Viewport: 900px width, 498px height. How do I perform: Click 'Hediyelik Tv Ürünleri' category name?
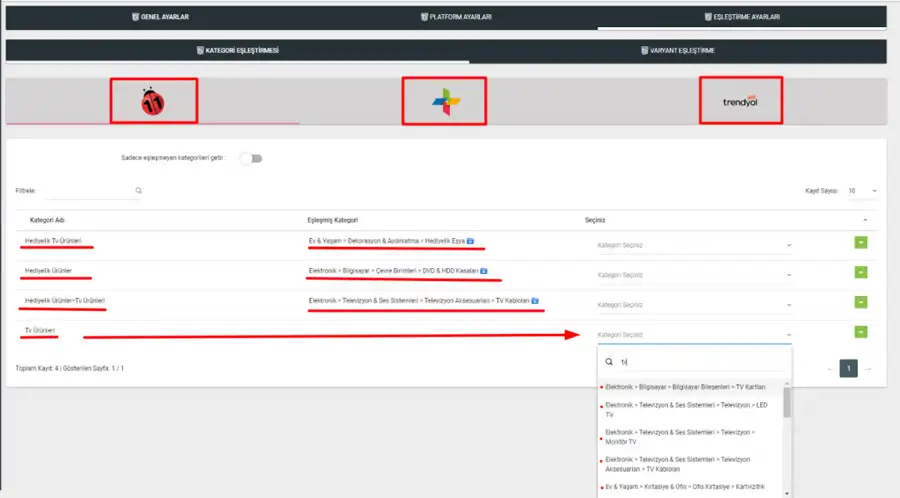coord(53,241)
